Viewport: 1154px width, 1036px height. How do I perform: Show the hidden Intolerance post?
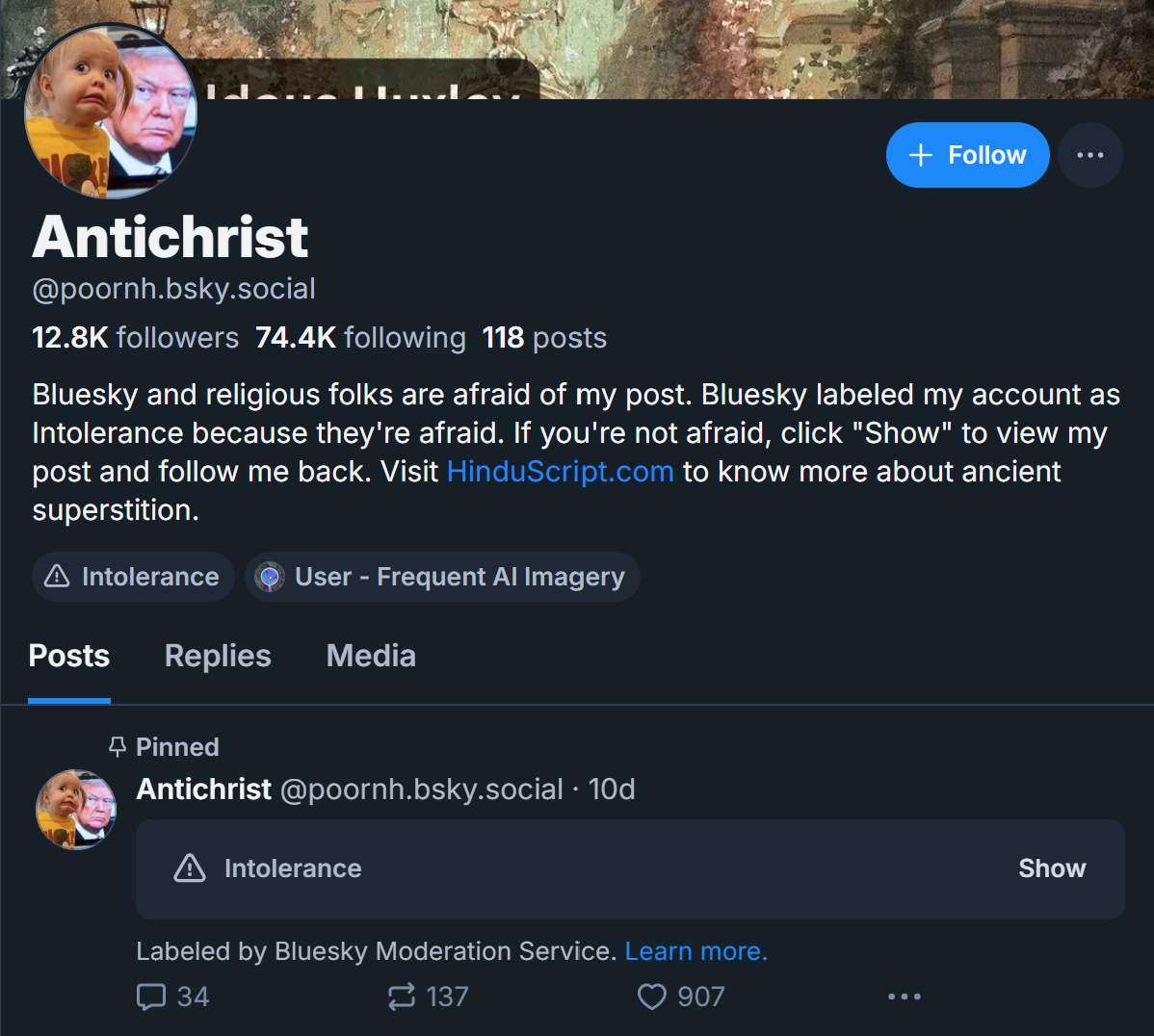(x=1051, y=868)
